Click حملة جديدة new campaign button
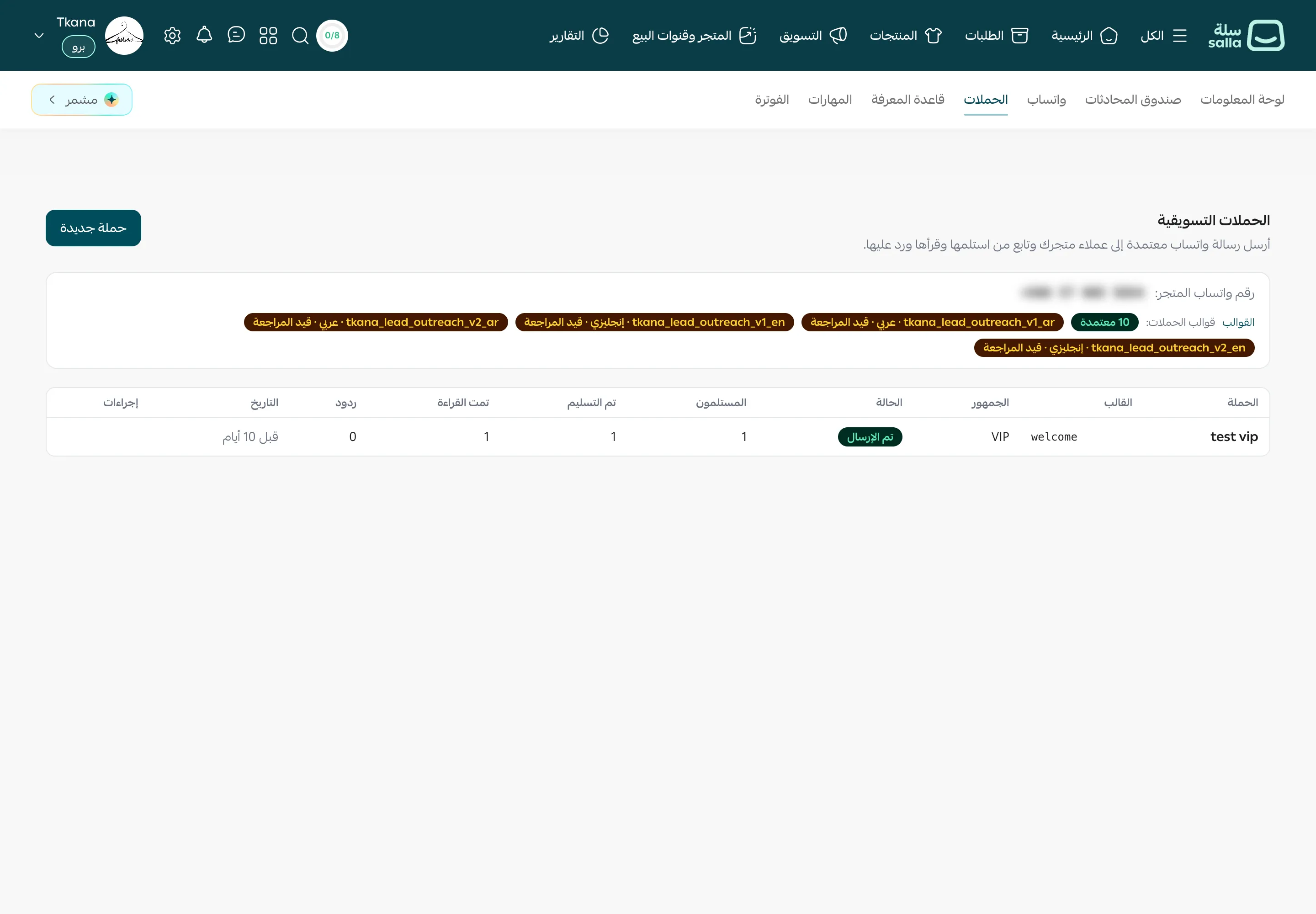This screenshot has width=1316, height=914. (x=93, y=228)
